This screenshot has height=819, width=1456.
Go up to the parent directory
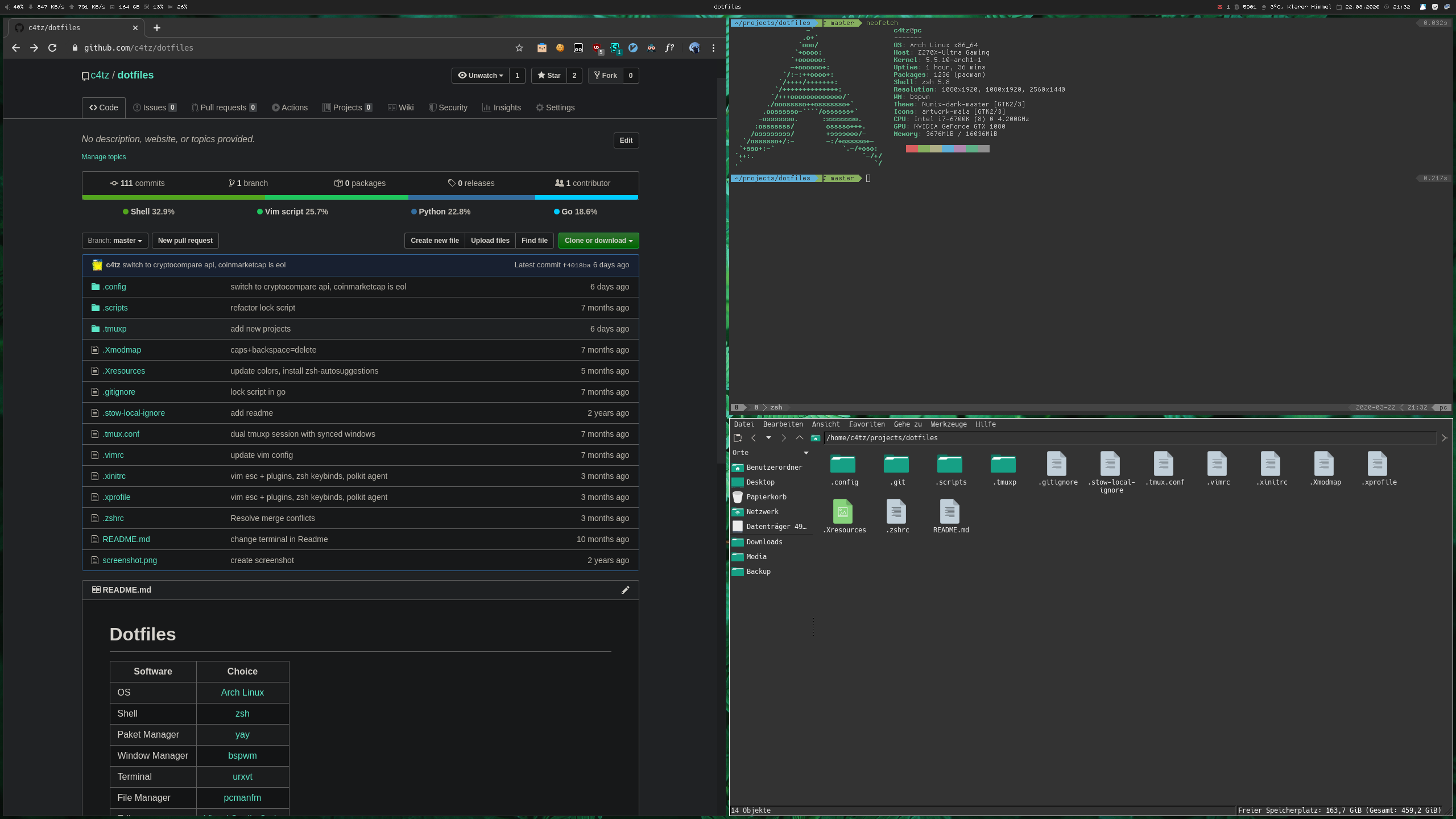click(x=799, y=438)
